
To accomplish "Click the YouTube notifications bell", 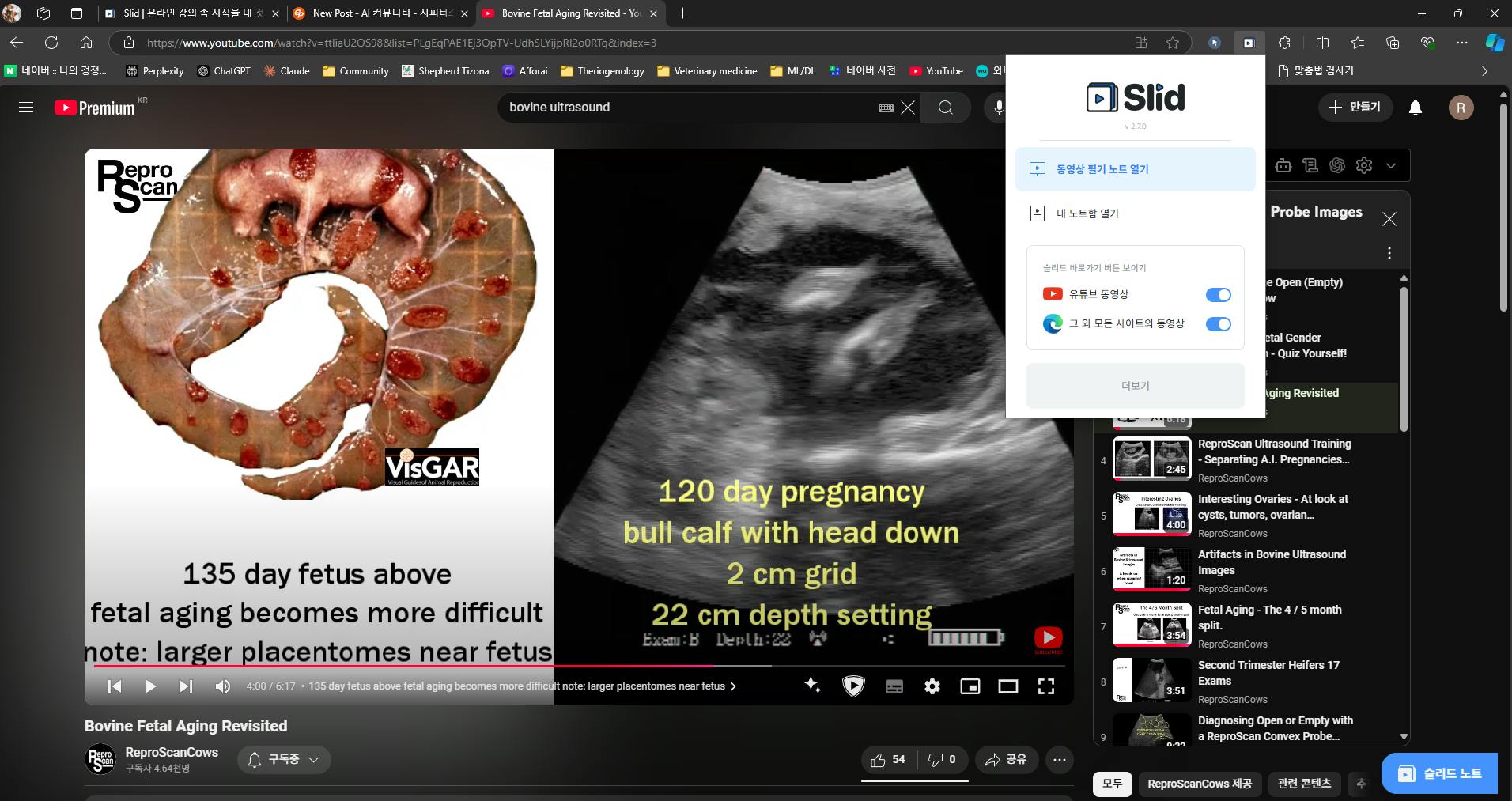I will tap(1416, 108).
